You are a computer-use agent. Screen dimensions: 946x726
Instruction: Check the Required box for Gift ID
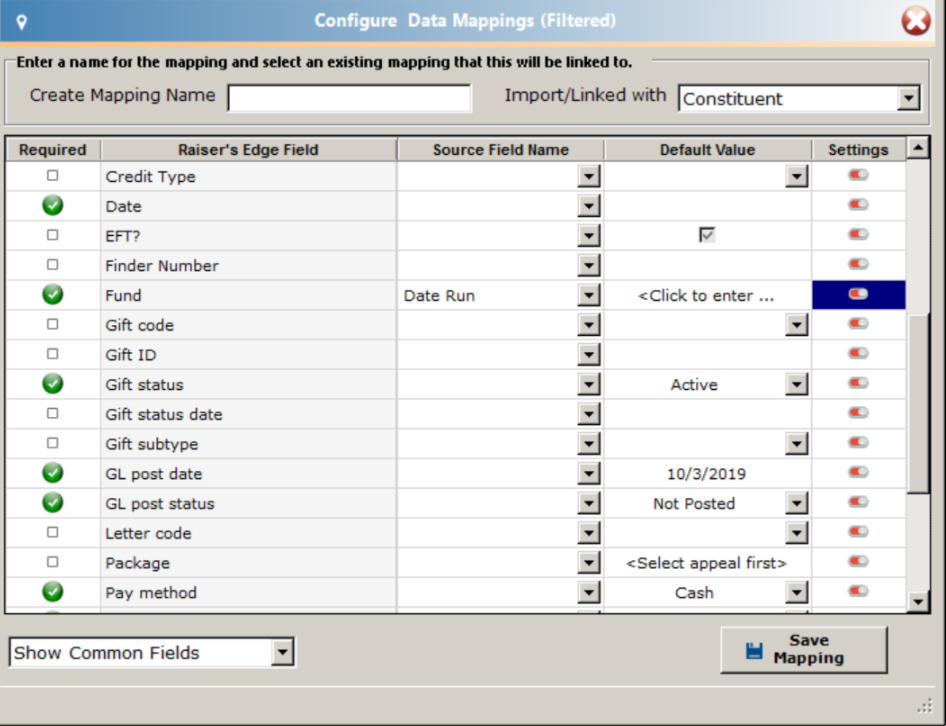coord(53,354)
